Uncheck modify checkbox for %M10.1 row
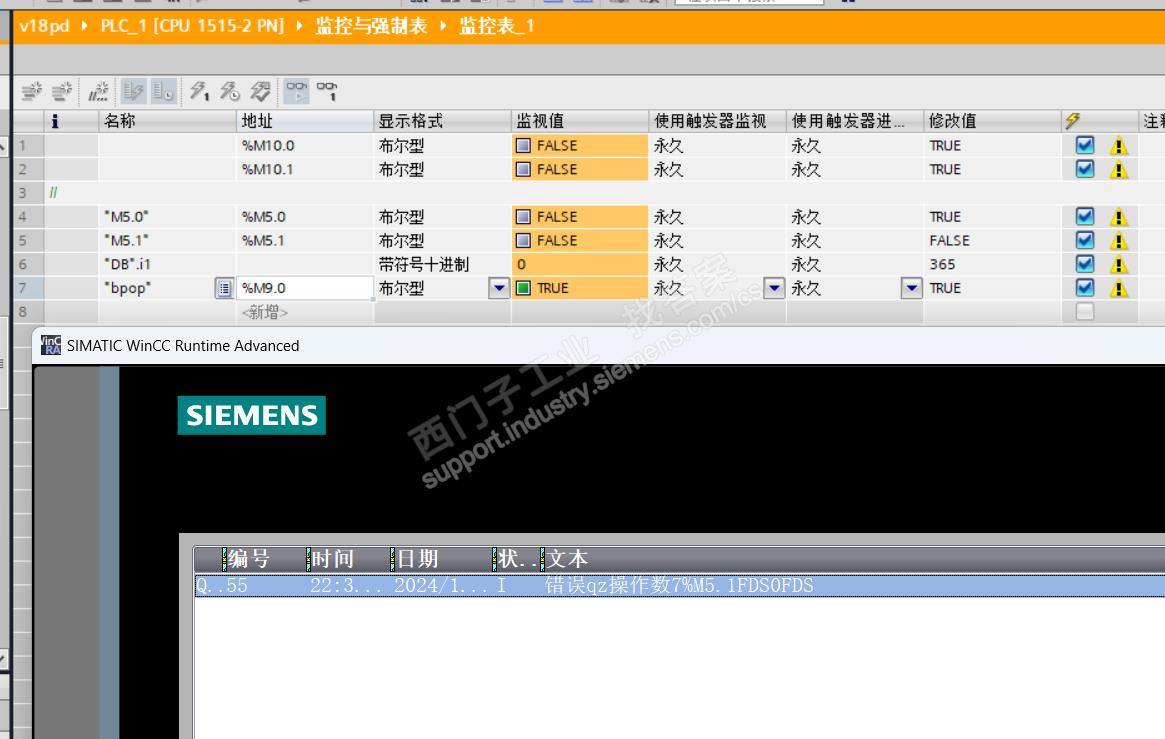Screen dimensions: 1165x739 (1085, 169)
